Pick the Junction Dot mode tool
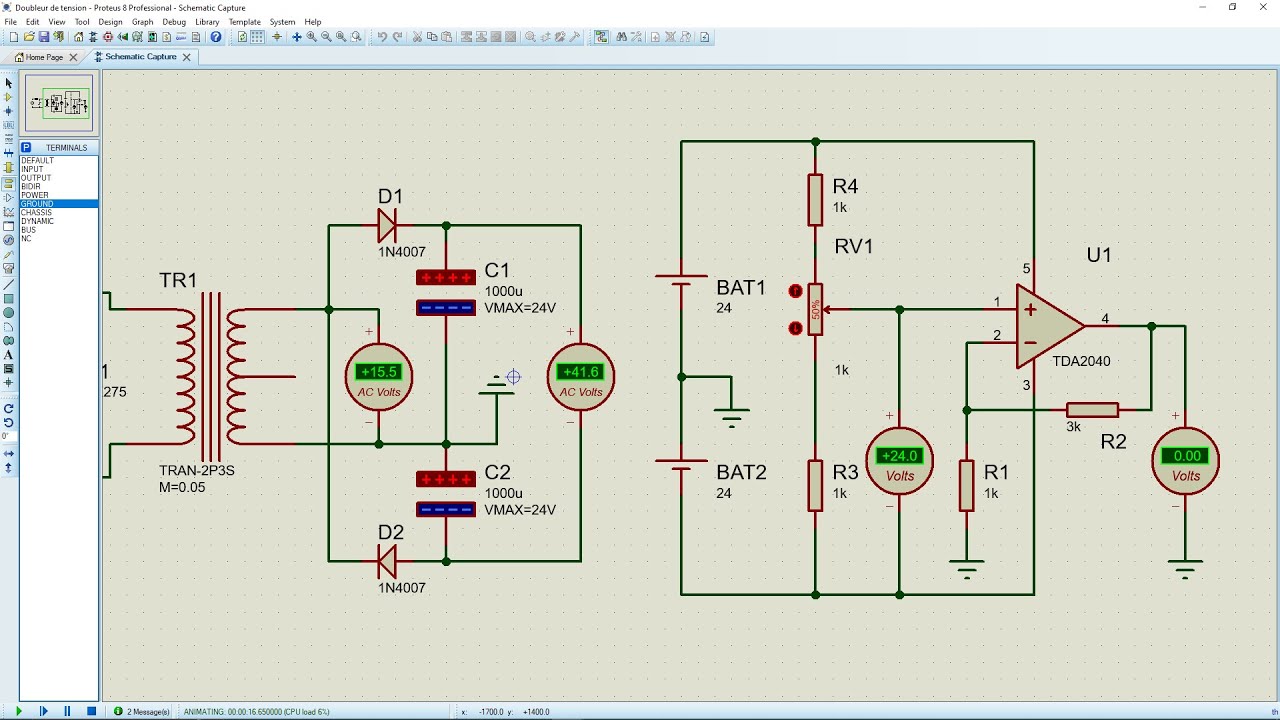The image size is (1280, 720). (x=9, y=111)
